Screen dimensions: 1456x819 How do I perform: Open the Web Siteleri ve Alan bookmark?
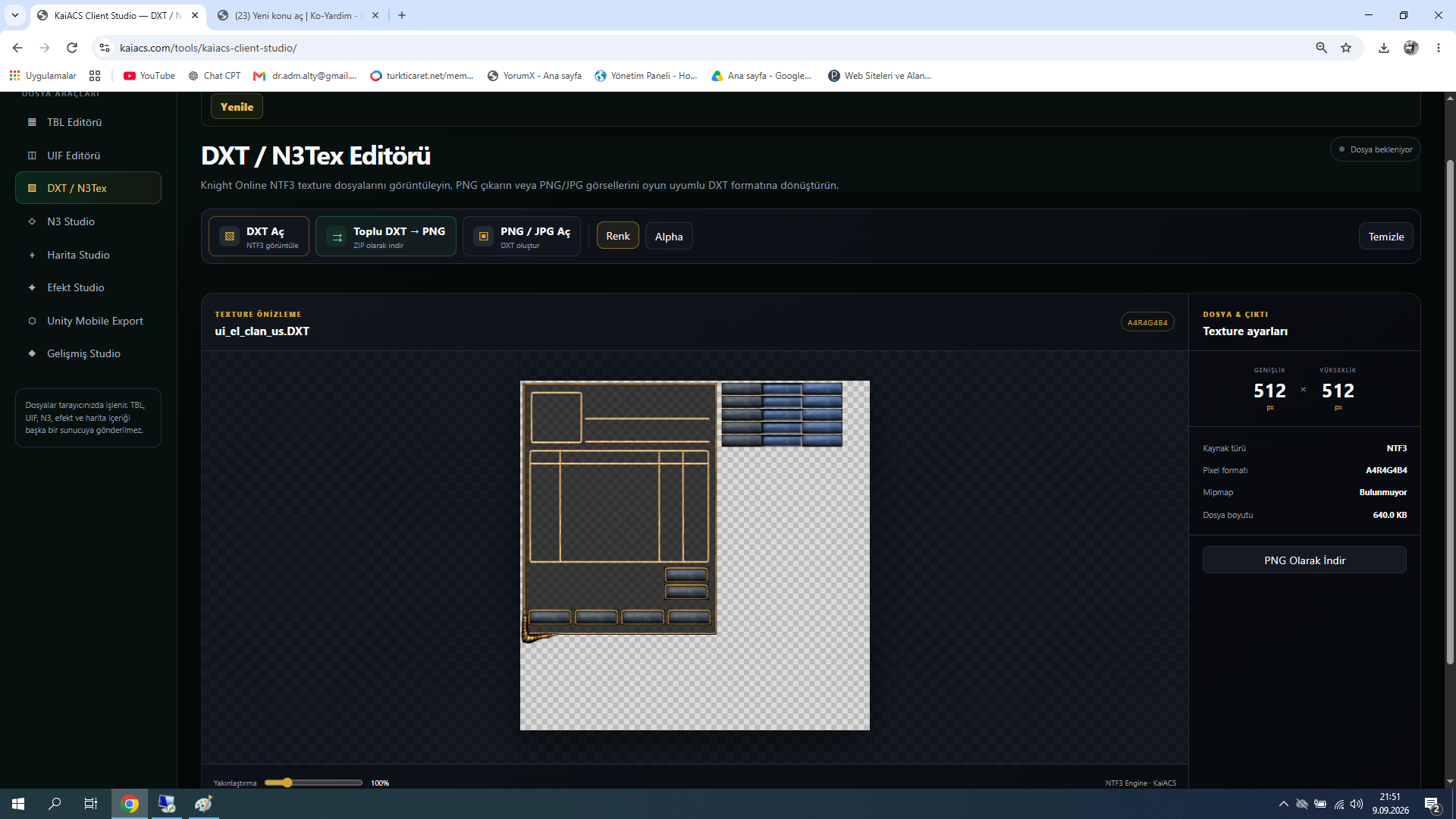click(880, 76)
